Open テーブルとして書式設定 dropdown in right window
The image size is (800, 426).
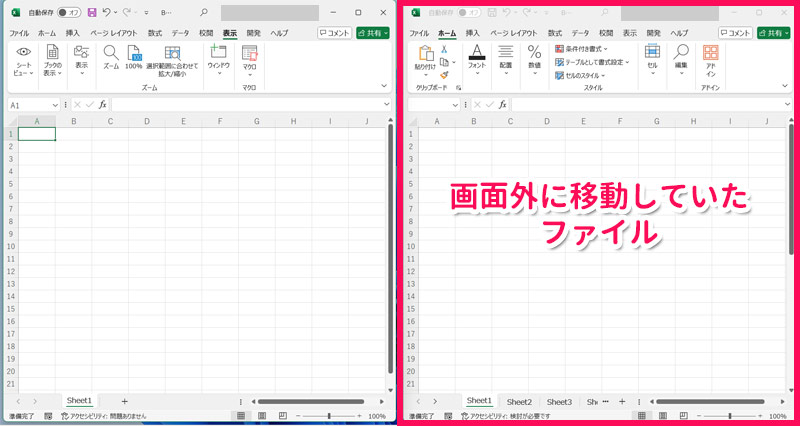tap(592, 62)
